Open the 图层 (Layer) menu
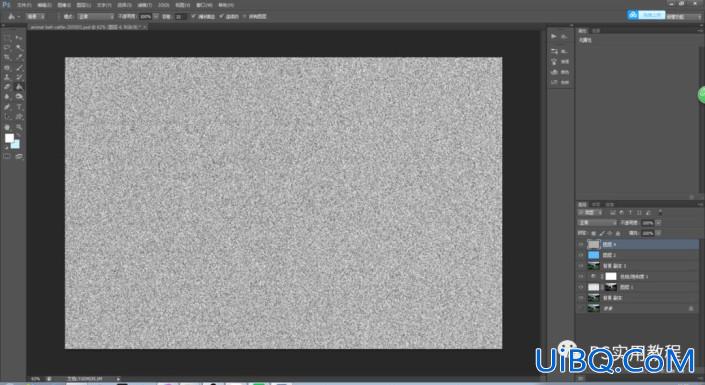Viewport: 705px width, 385px height. click(x=84, y=5)
